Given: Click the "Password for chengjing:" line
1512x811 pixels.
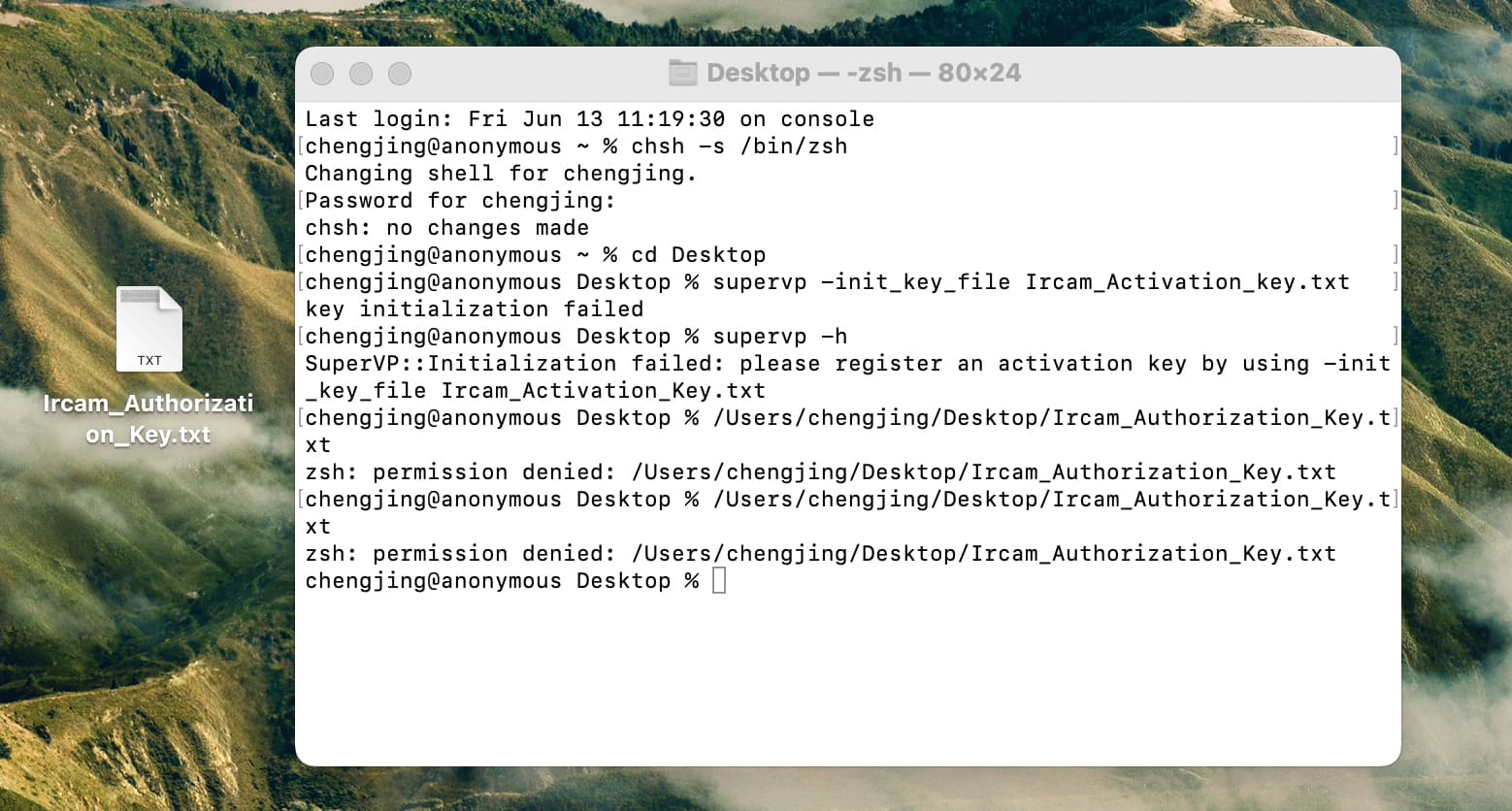Looking at the screenshot, I should [x=461, y=201].
